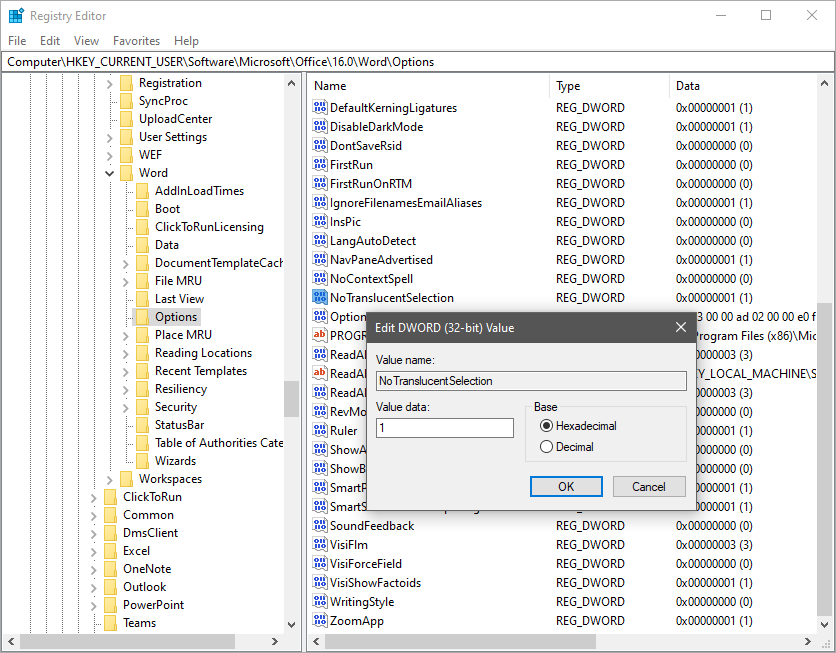Expand the File MRU key
The height and width of the screenshot is (653, 836).
[x=125, y=281]
